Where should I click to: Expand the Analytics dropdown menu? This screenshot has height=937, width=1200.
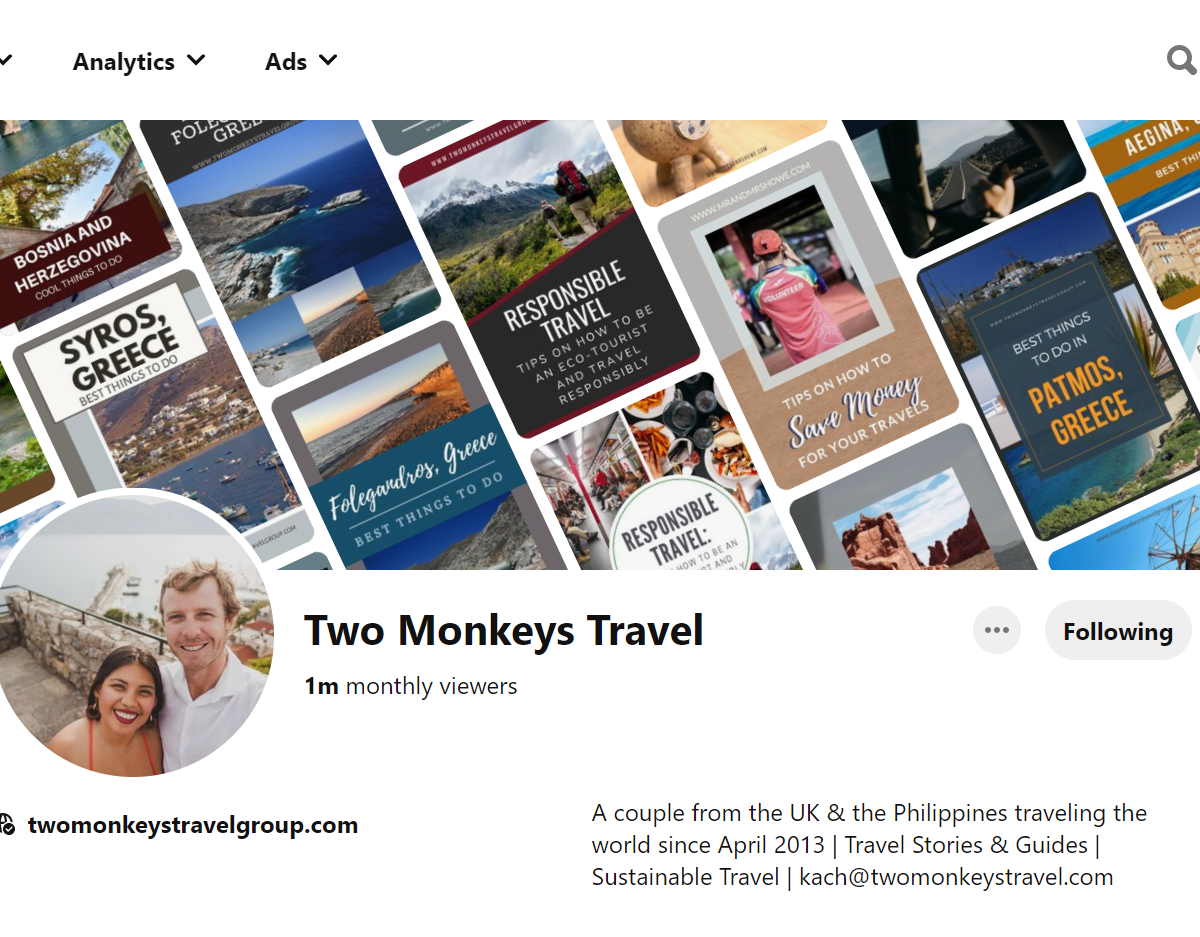coord(139,61)
